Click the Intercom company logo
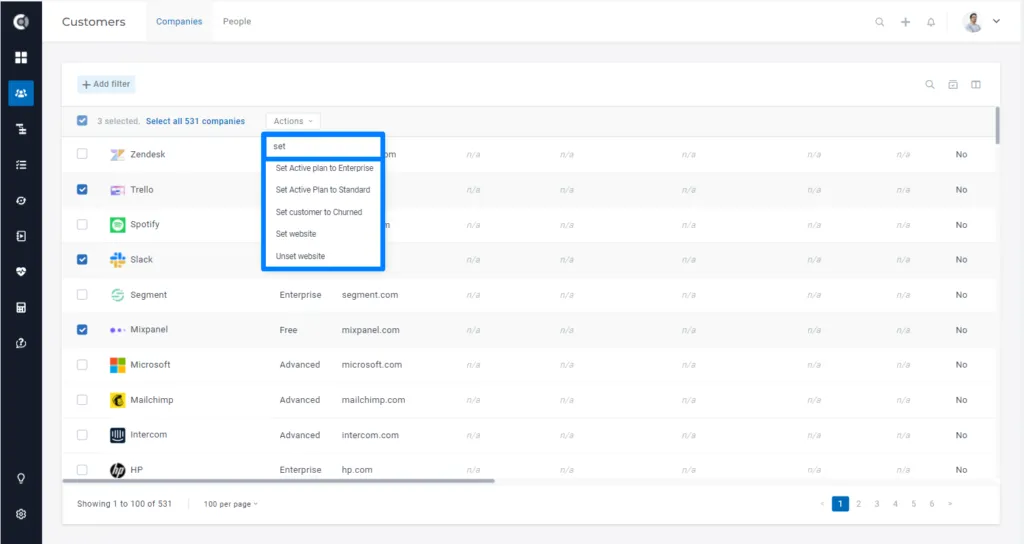 coord(118,436)
